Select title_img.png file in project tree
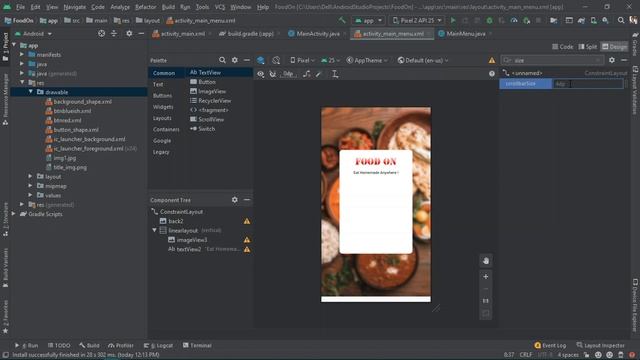This screenshot has width=640, height=360. [x=66, y=167]
